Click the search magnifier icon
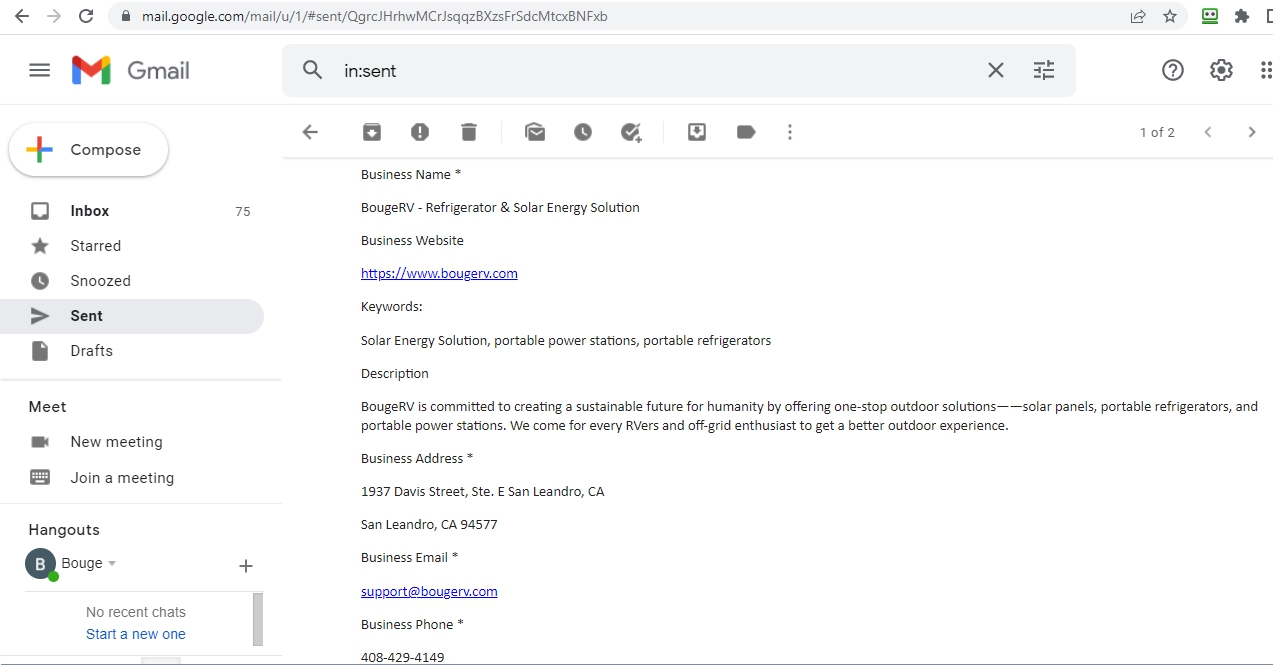 (313, 70)
